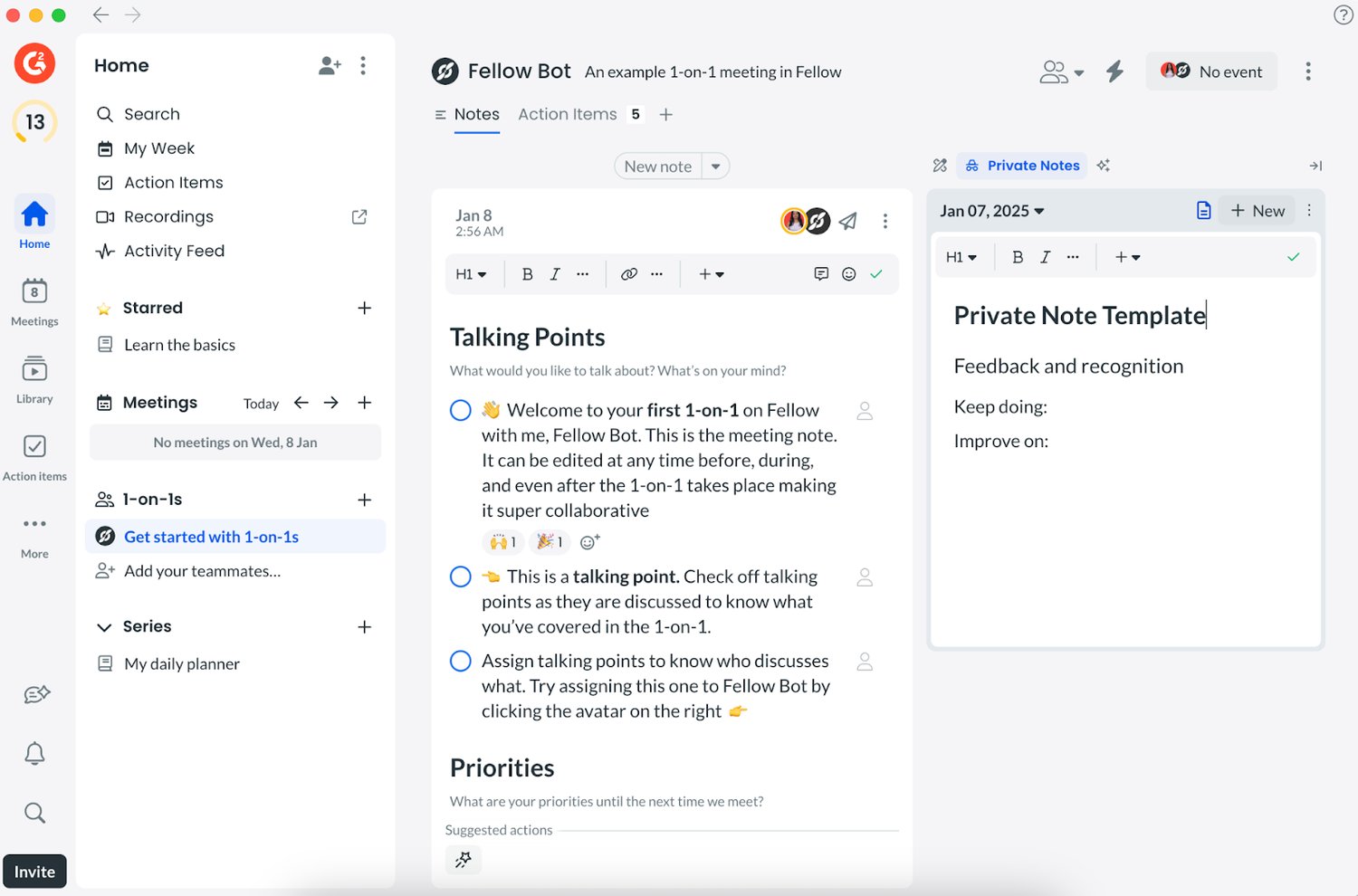The width and height of the screenshot is (1358, 896).
Task: Open the private note template document icon
Action: click(x=1203, y=211)
